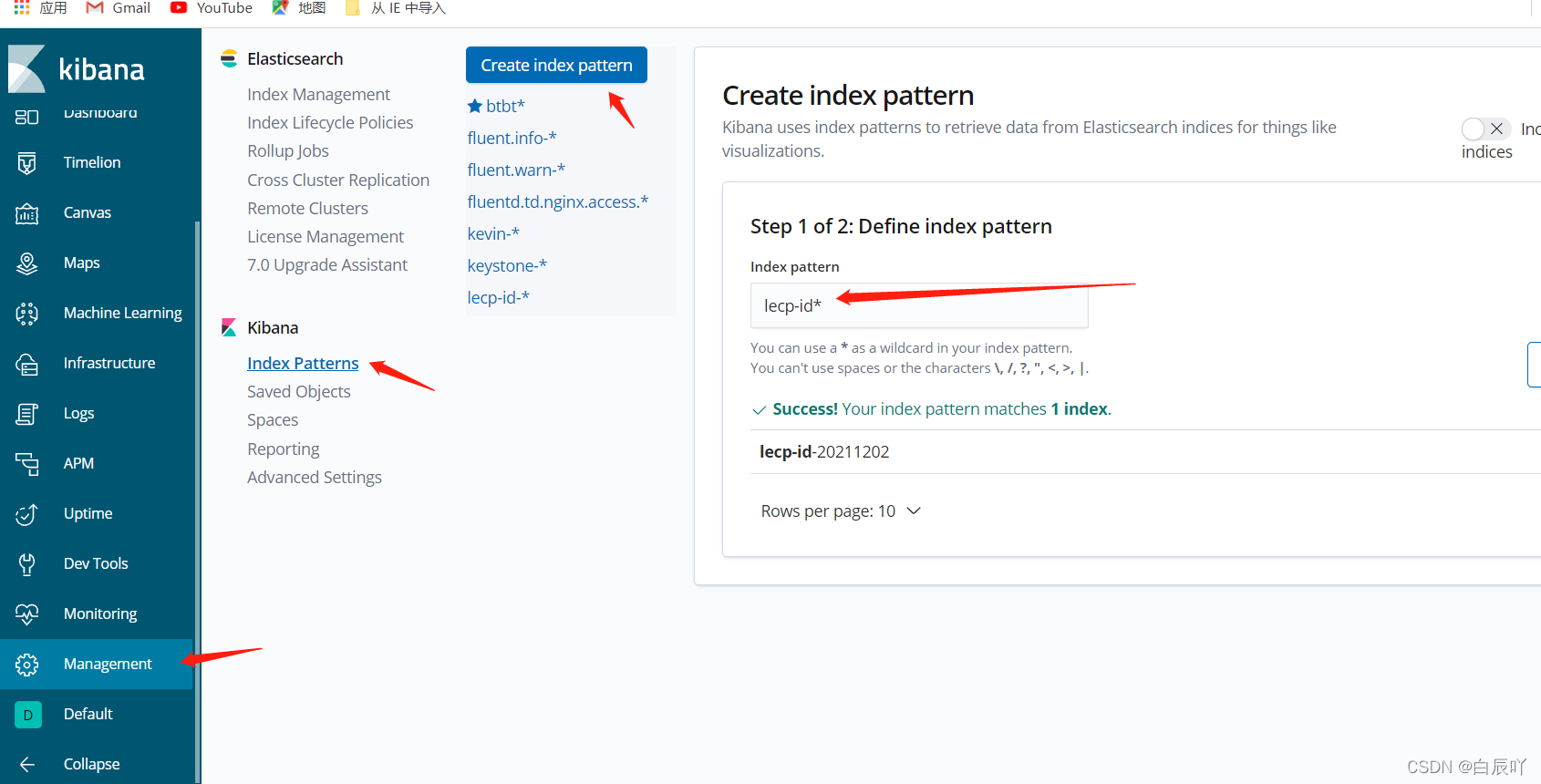This screenshot has width=1541, height=784.
Task: Click the sidebar vertical scrollbar
Action: coord(197,501)
